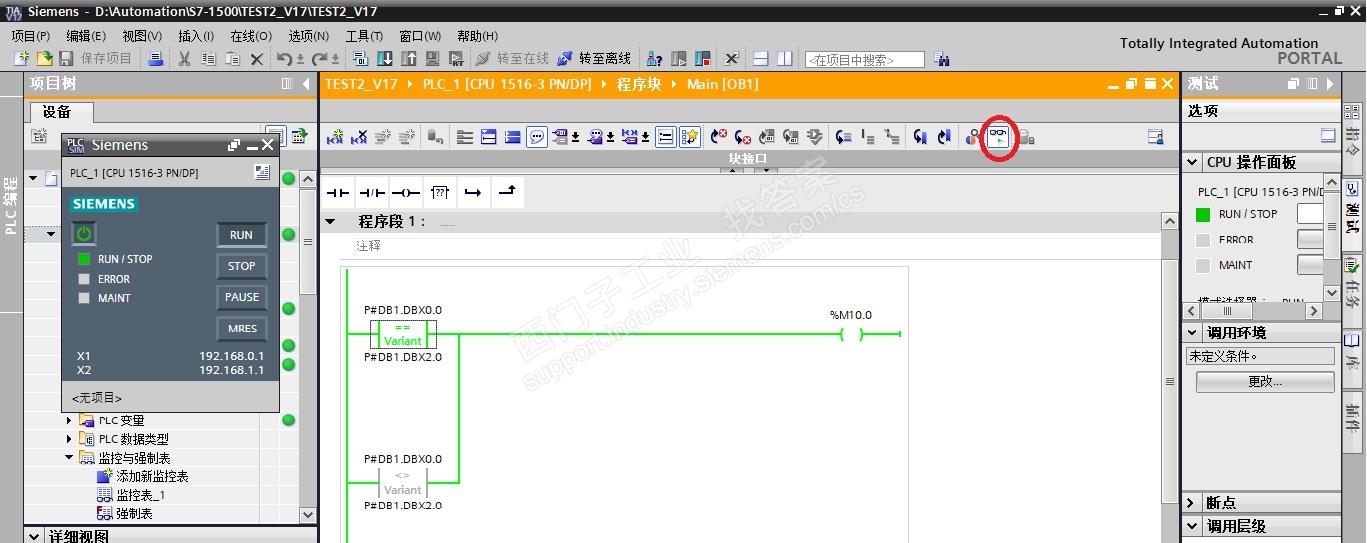Screen dimensions: 1367x543
Task: Switch PLCSIM to project view icon
Action: coord(262,173)
